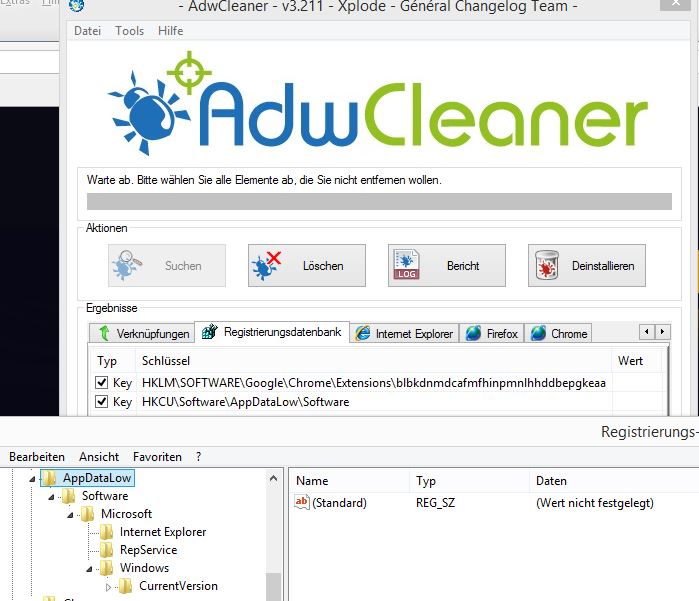This screenshot has height=601, width=699.
Task: Click the REG_SZ type cell
Action: point(436,503)
